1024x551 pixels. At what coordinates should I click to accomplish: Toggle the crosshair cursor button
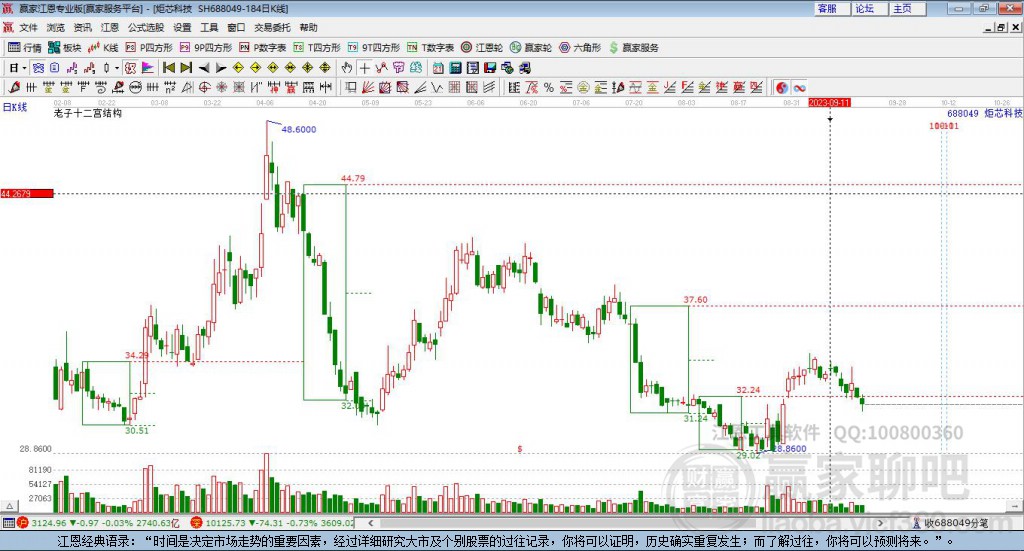coord(364,68)
